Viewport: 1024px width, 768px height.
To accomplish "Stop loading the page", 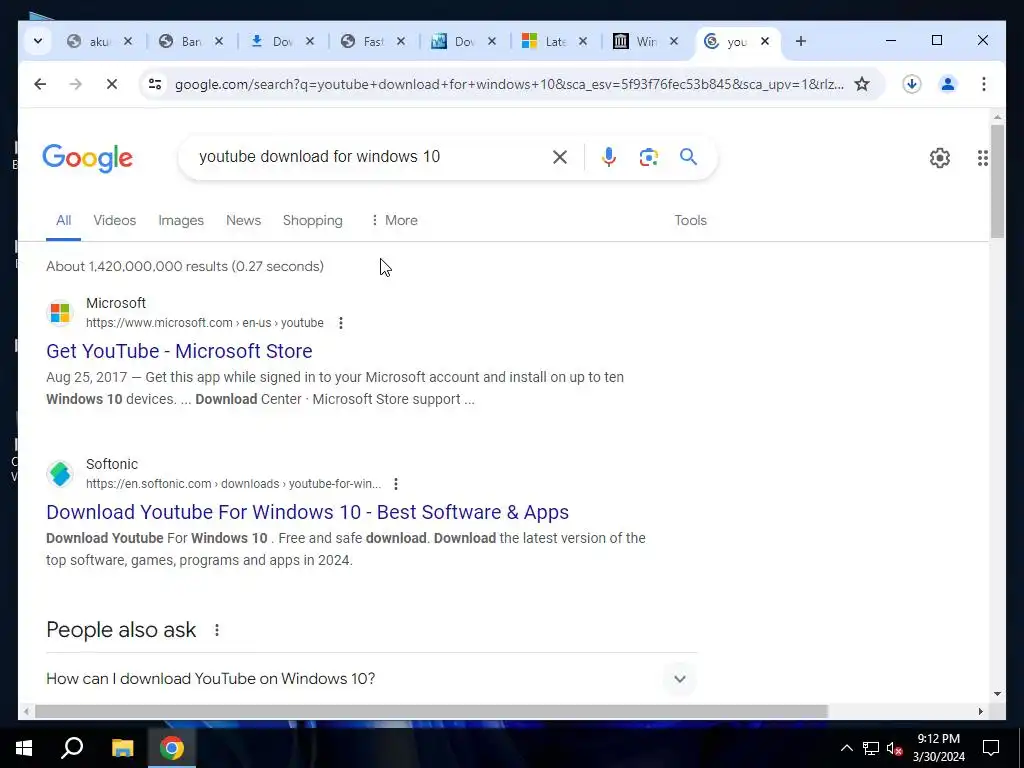I will point(112,84).
